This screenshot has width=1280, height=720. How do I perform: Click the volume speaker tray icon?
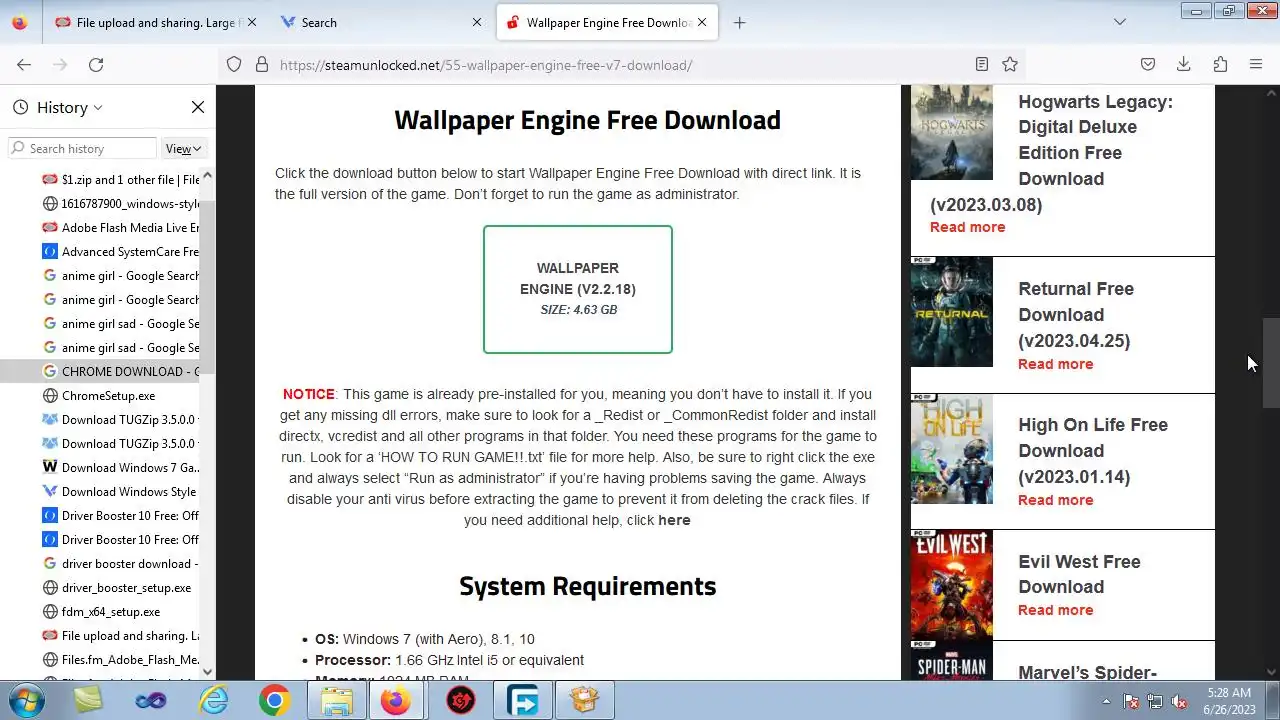(1179, 701)
